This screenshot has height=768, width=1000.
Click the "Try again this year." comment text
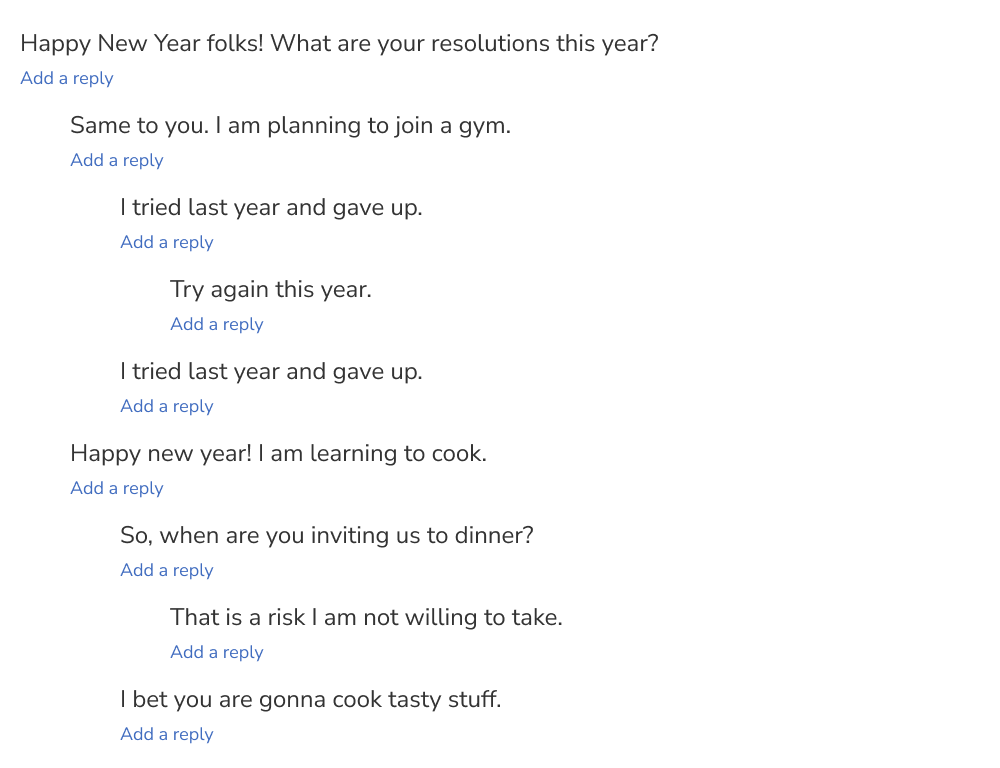click(271, 290)
